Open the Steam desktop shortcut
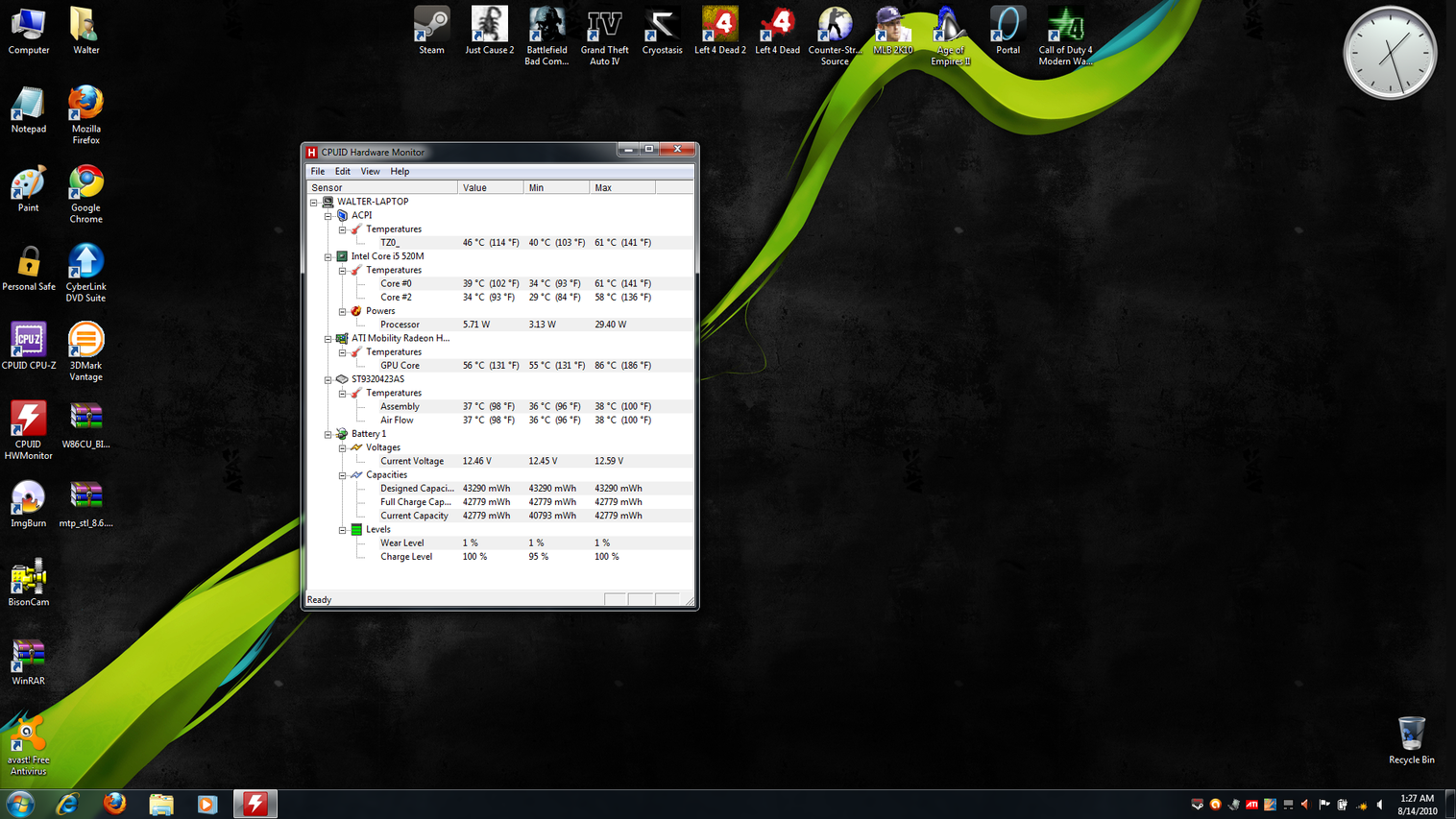Screen dimensions: 1456x819 431,29
